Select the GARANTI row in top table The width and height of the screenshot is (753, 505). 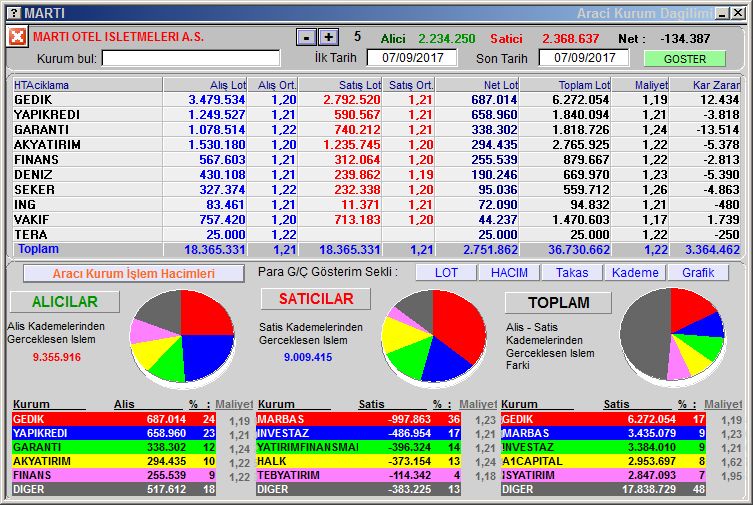(376, 130)
